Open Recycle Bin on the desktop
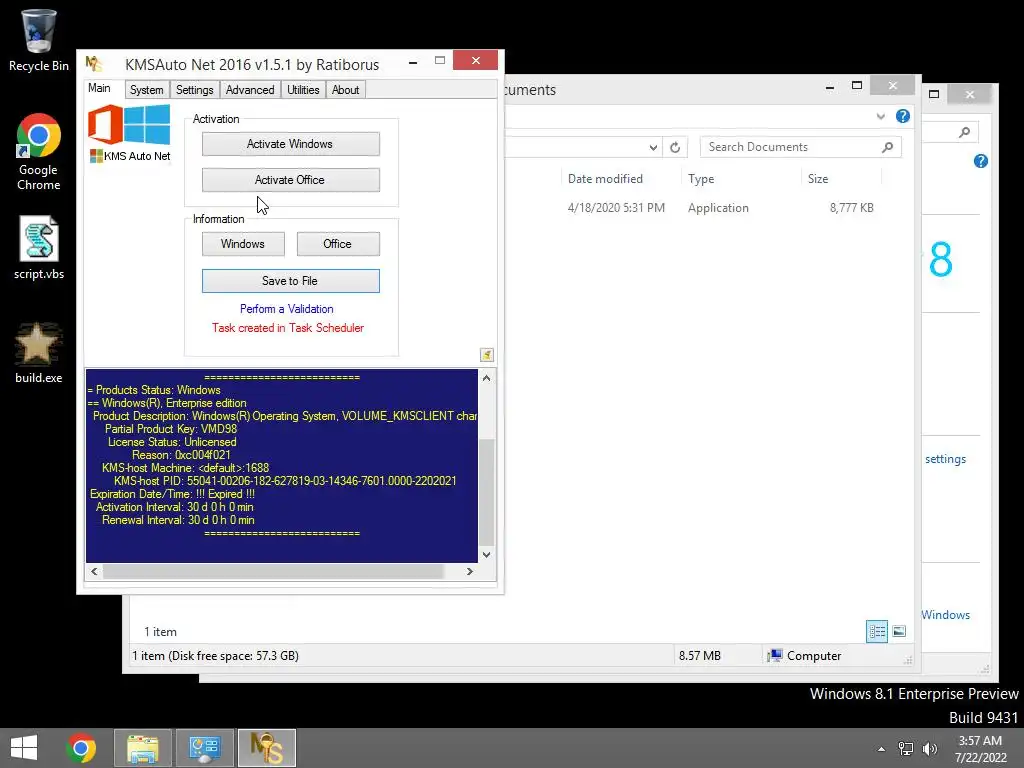 click(x=39, y=40)
